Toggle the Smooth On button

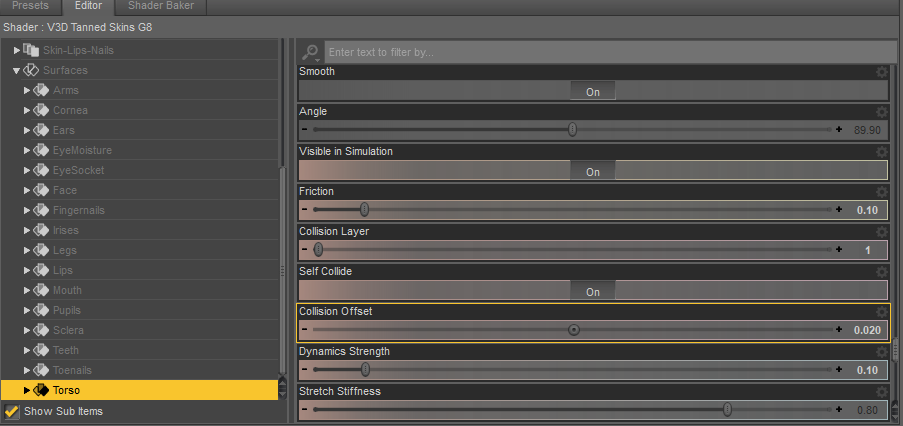pos(593,92)
